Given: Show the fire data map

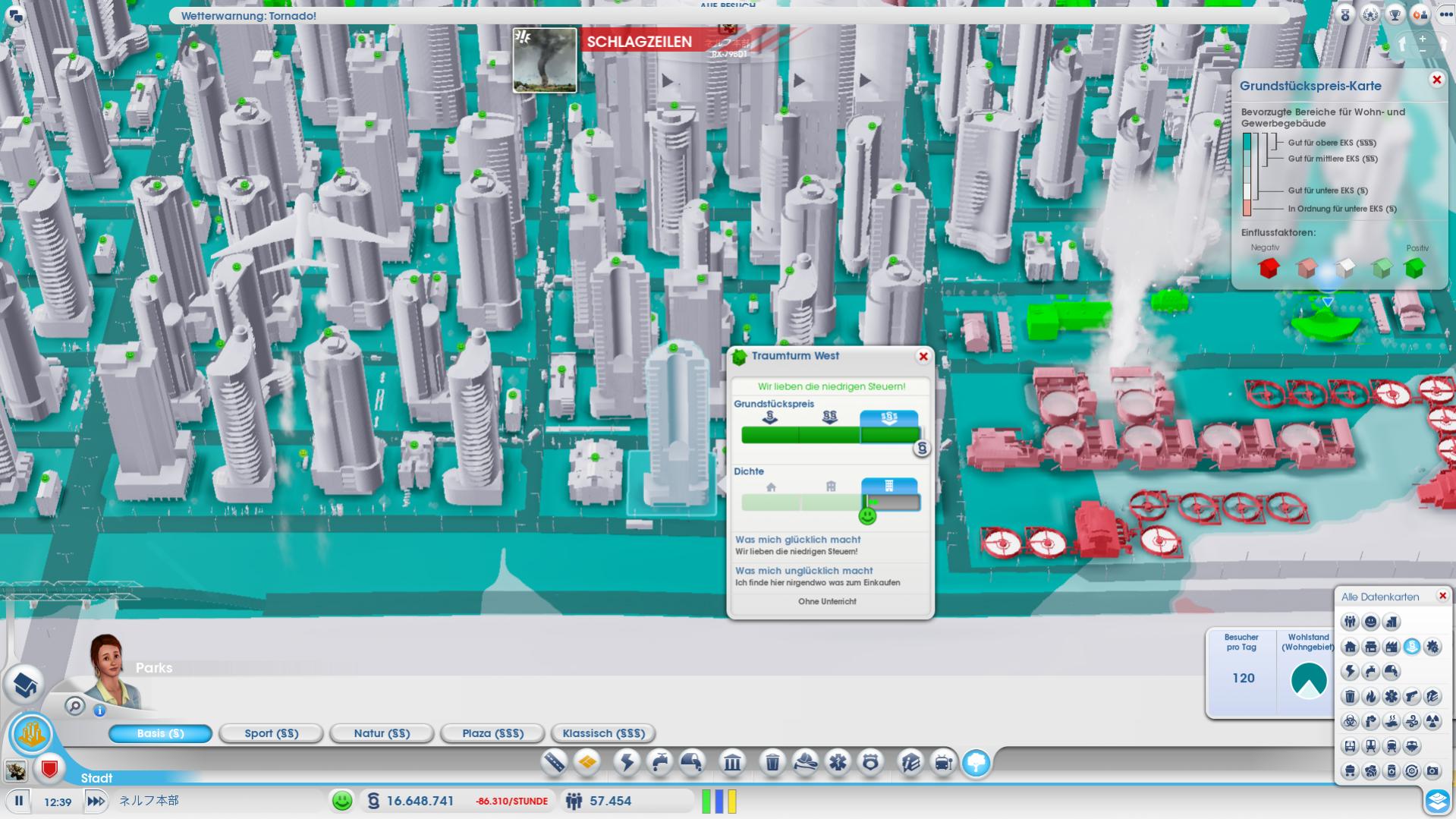Looking at the screenshot, I should 1370,696.
